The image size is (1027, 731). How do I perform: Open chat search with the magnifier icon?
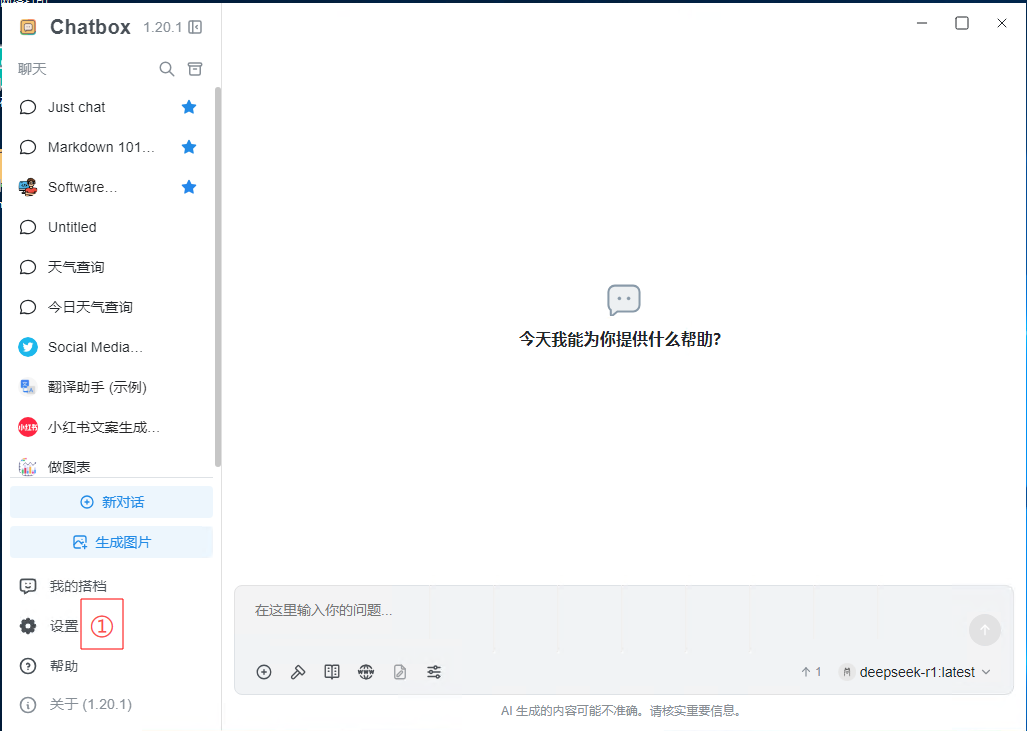(x=166, y=69)
